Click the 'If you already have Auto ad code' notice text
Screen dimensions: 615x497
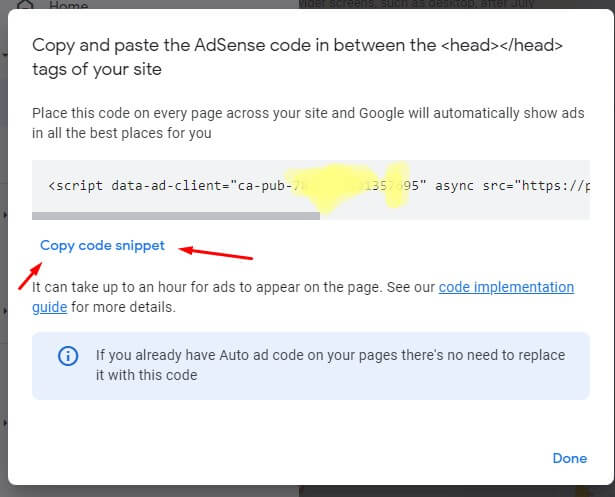coord(330,365)
